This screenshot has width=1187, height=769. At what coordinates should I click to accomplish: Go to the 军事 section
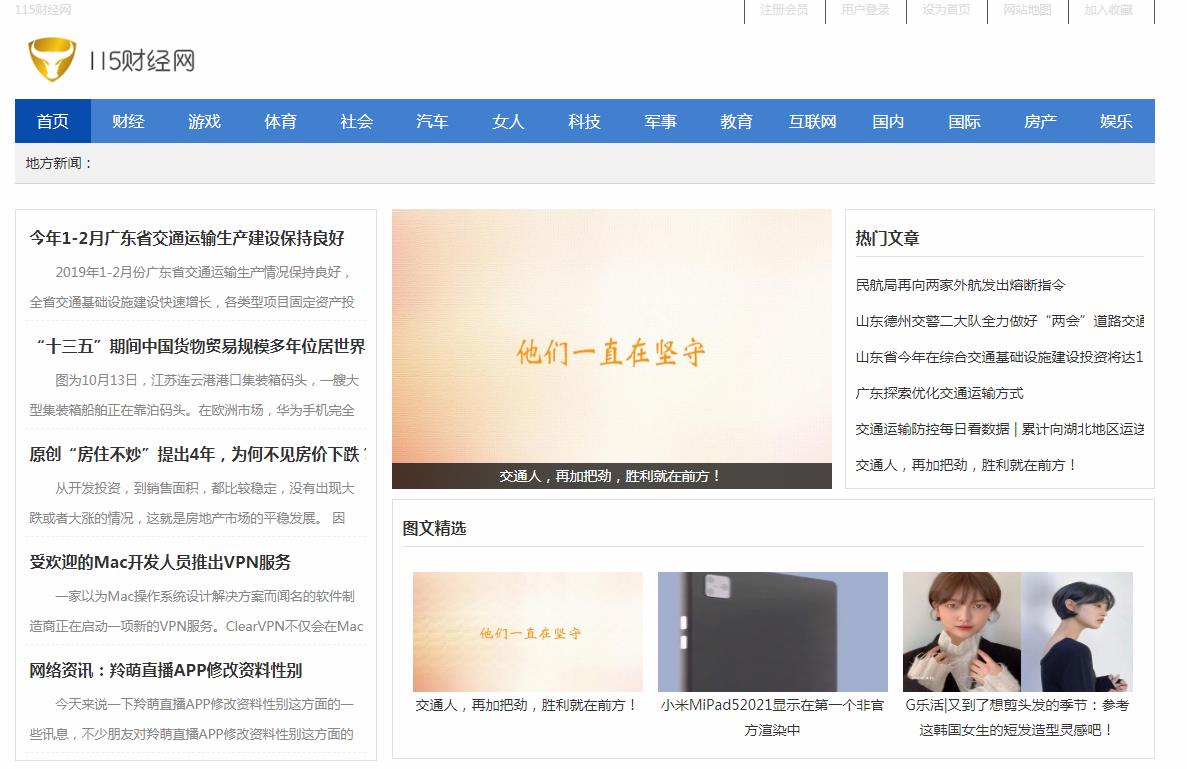coord(661,121)
